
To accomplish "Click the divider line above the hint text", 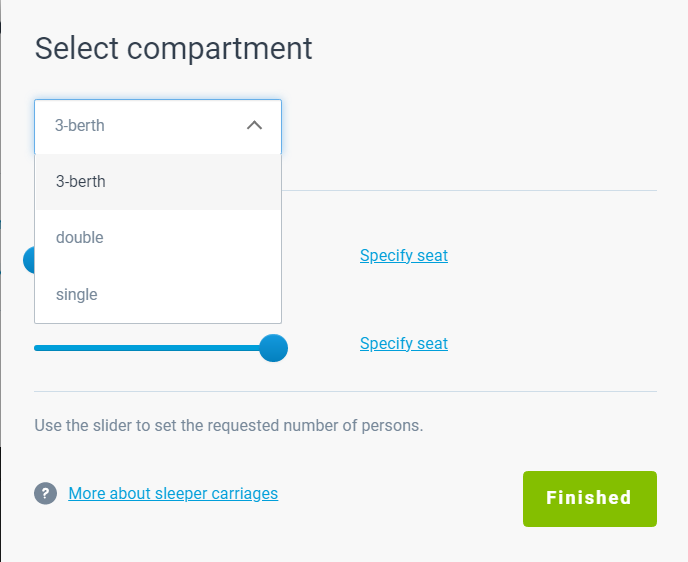I will tap(345, 391).
